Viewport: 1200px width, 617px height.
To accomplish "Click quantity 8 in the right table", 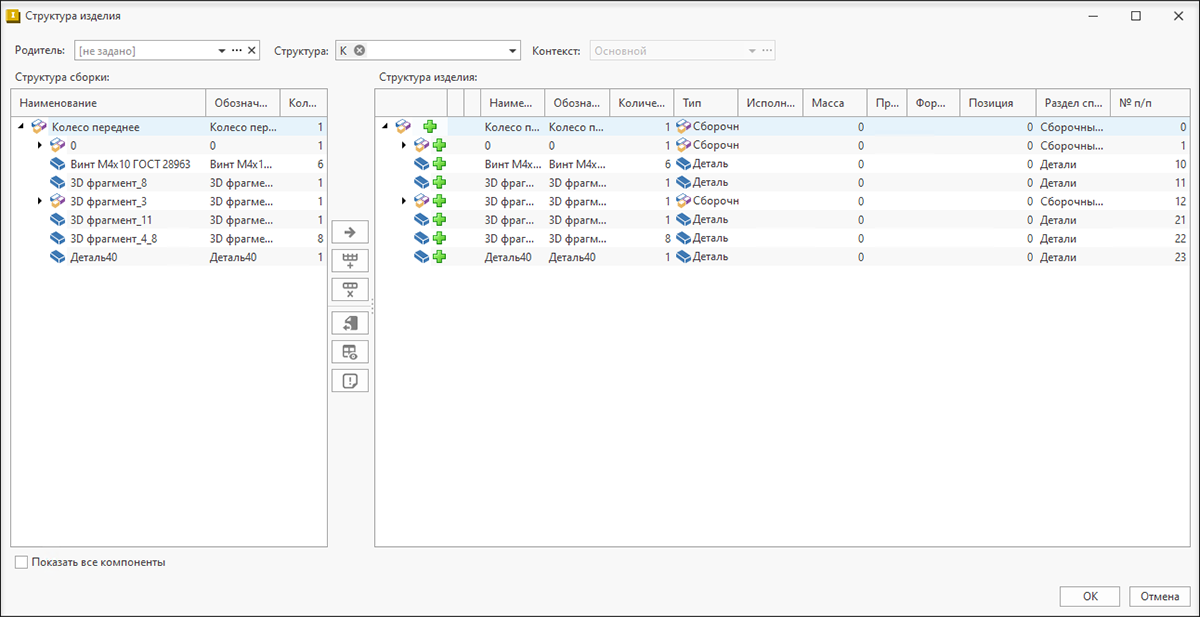I will click(667, 238).
